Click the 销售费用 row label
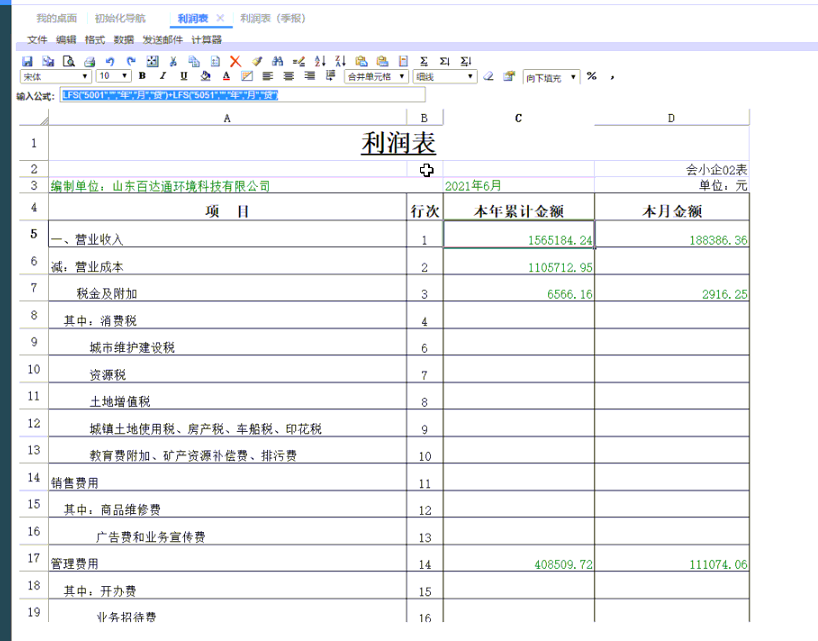The image size is (818, 641). tap(75, 483)
